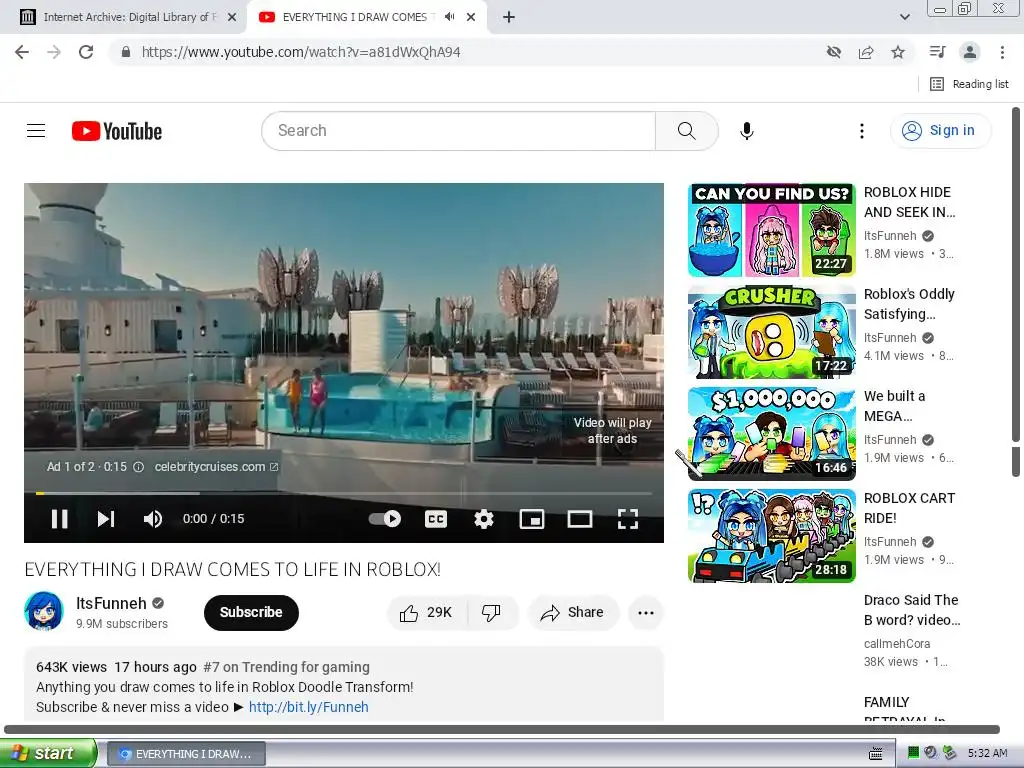
Task: Click the crossed-out eye icon in address bar
Action: (833, 52)
